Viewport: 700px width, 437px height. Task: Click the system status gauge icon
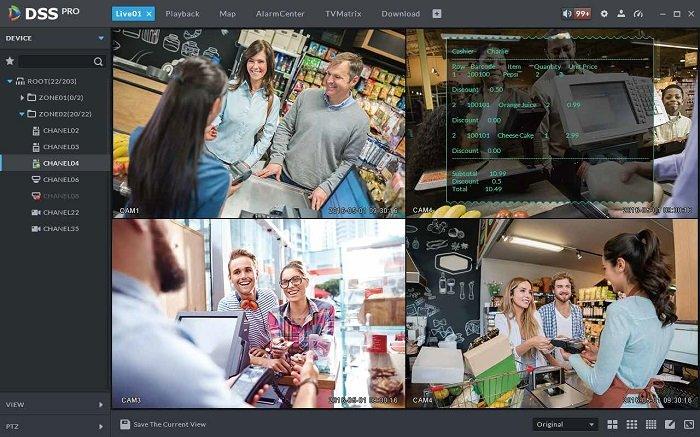[637, 14]
